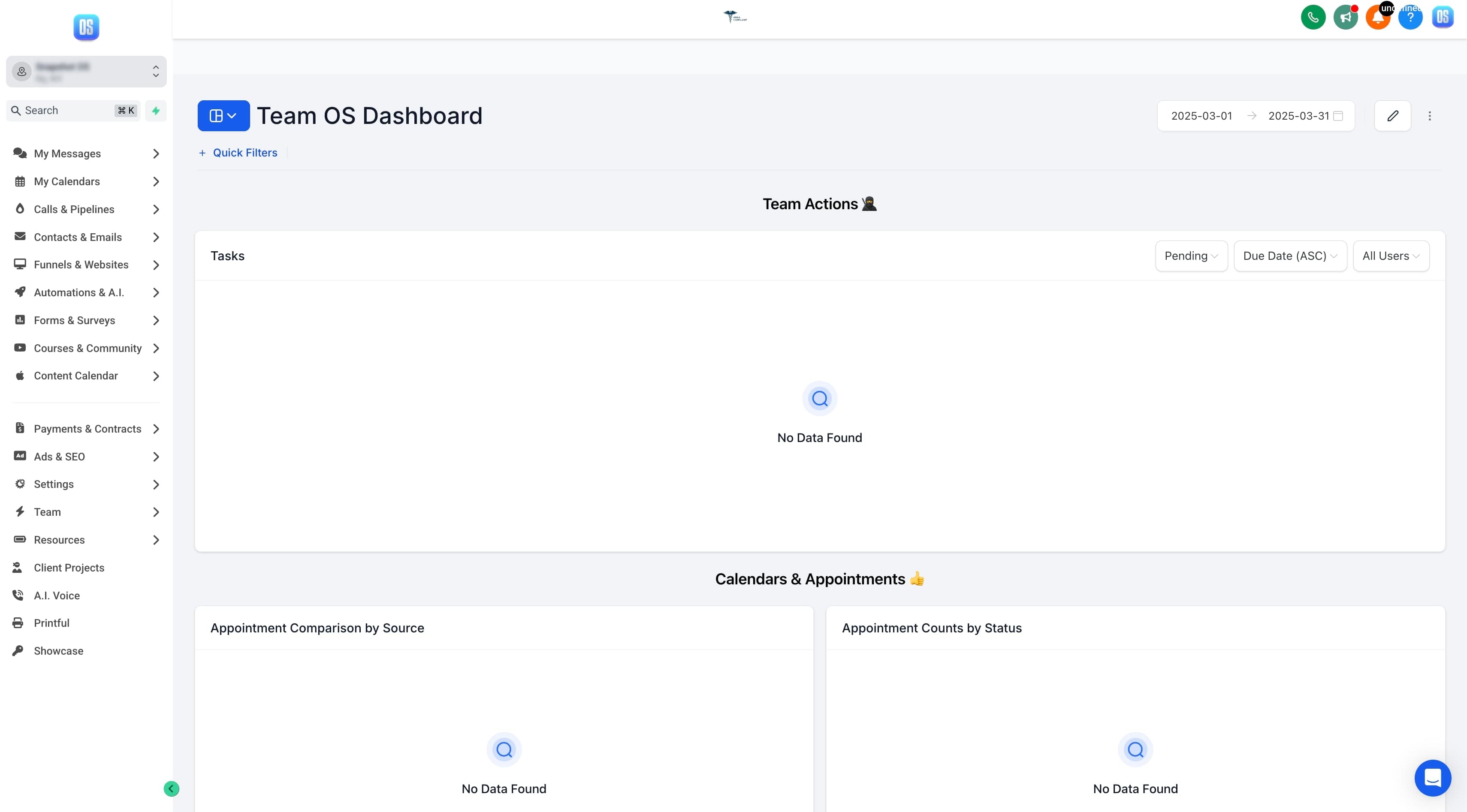Expand the Calls & Pipelines menu
The height and width of the screenshot is (812, 1467).
point(86,209)
